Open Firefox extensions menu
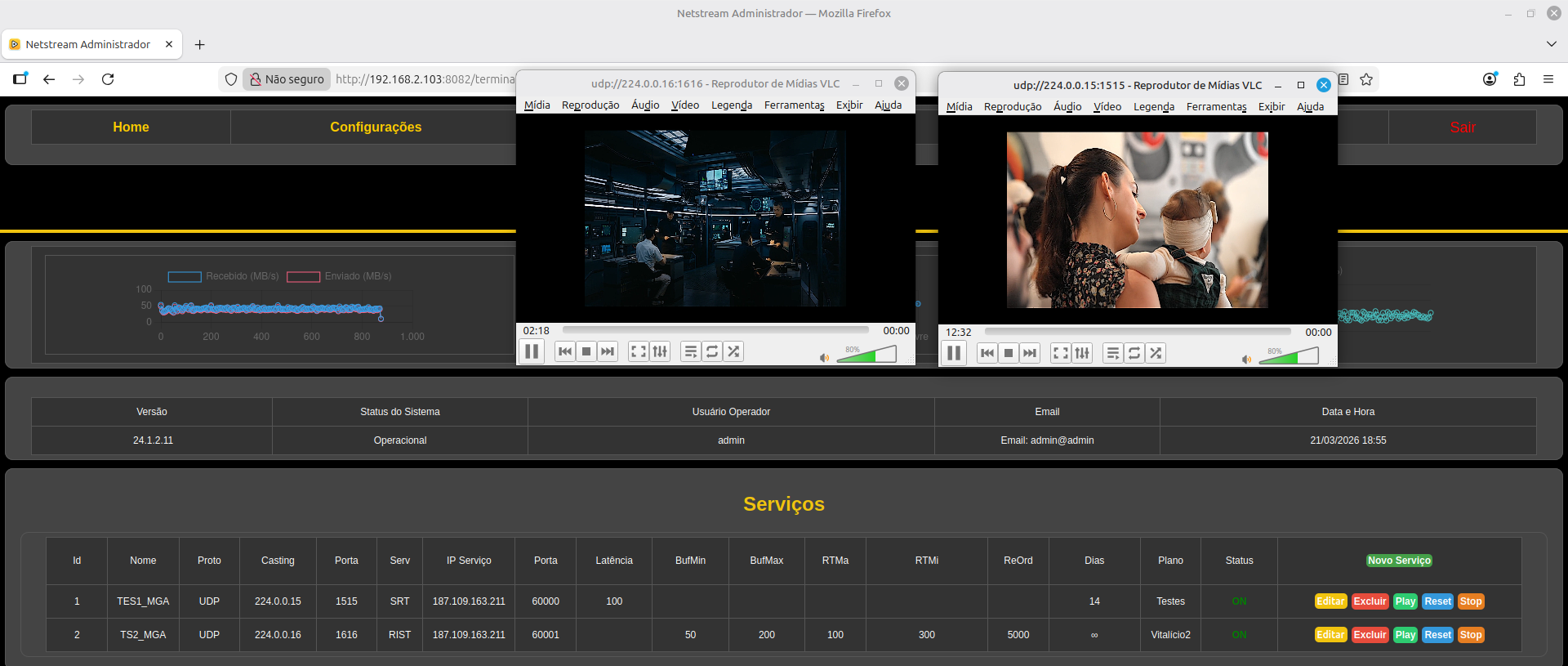Viewport: 1568px width, 666px height. click(1519, 79)
